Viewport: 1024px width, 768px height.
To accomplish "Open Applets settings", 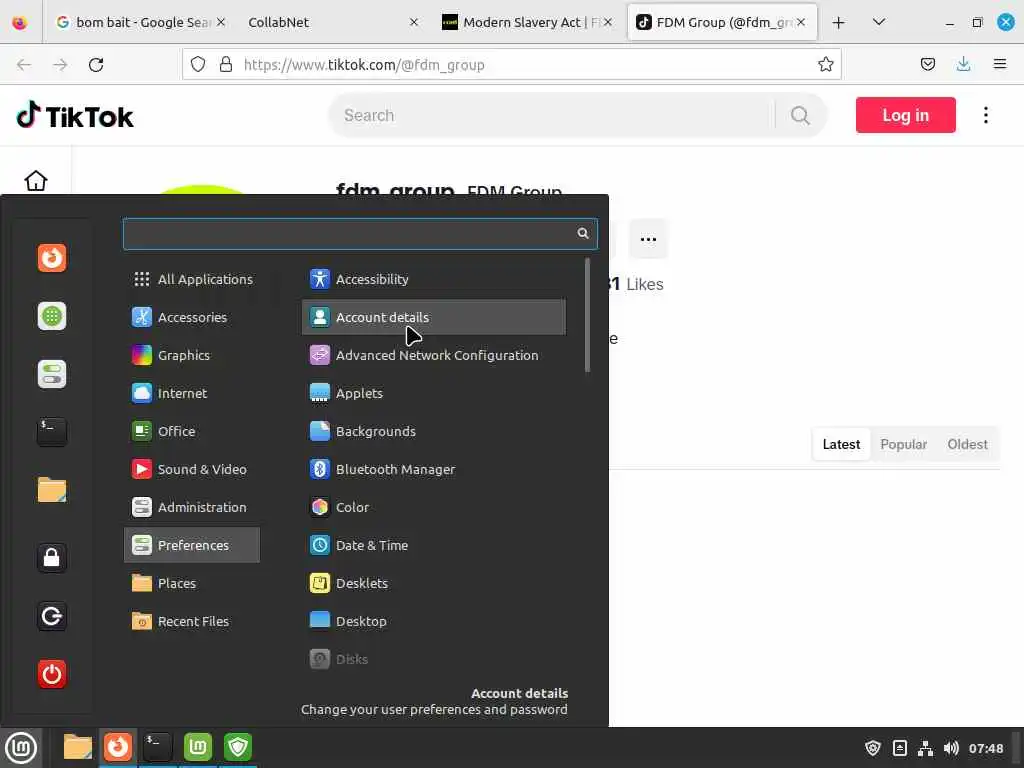I will [x=434, y=393].
